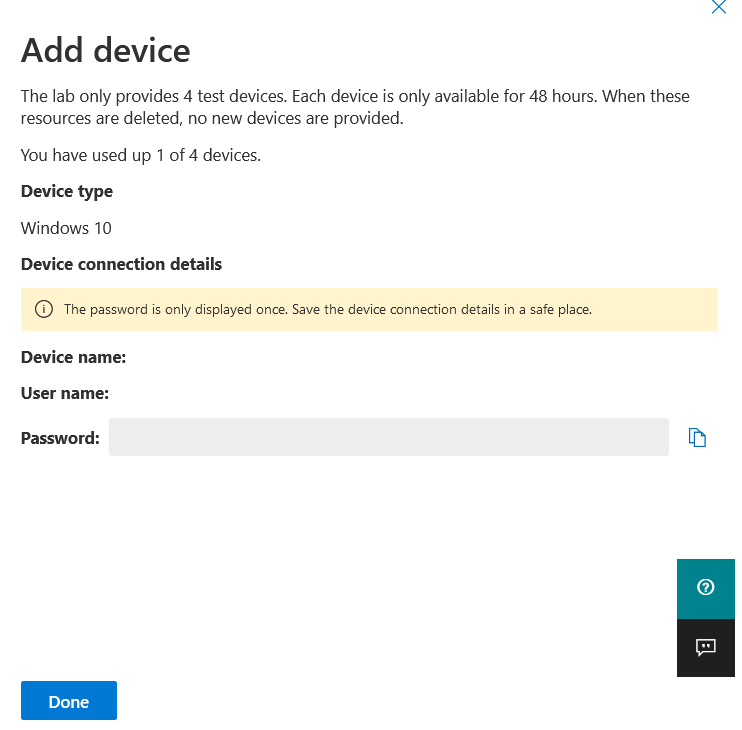Click the Done button
The height and width of the screenshot is (730, 742).
click(x=69, y=701)
